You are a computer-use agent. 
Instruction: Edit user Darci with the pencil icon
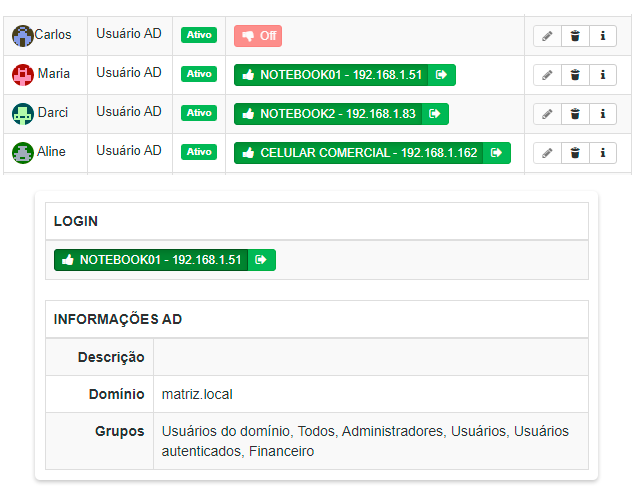547,114
